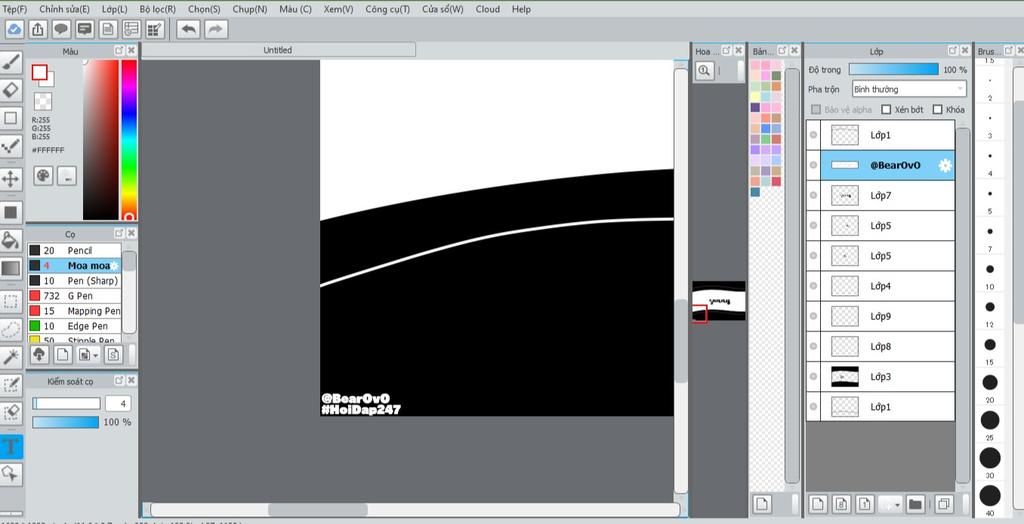Enable the Khóa checkbox
1024x524 pixels.
[x=938, y=110]
